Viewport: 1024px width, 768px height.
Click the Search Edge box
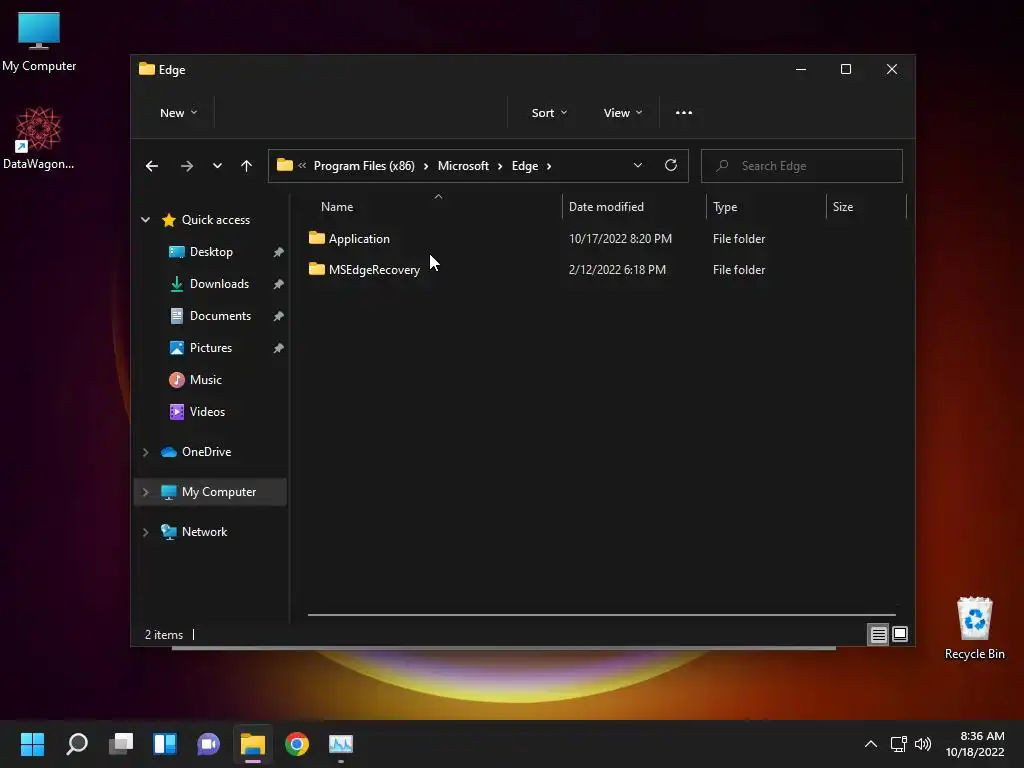[802, 166]
